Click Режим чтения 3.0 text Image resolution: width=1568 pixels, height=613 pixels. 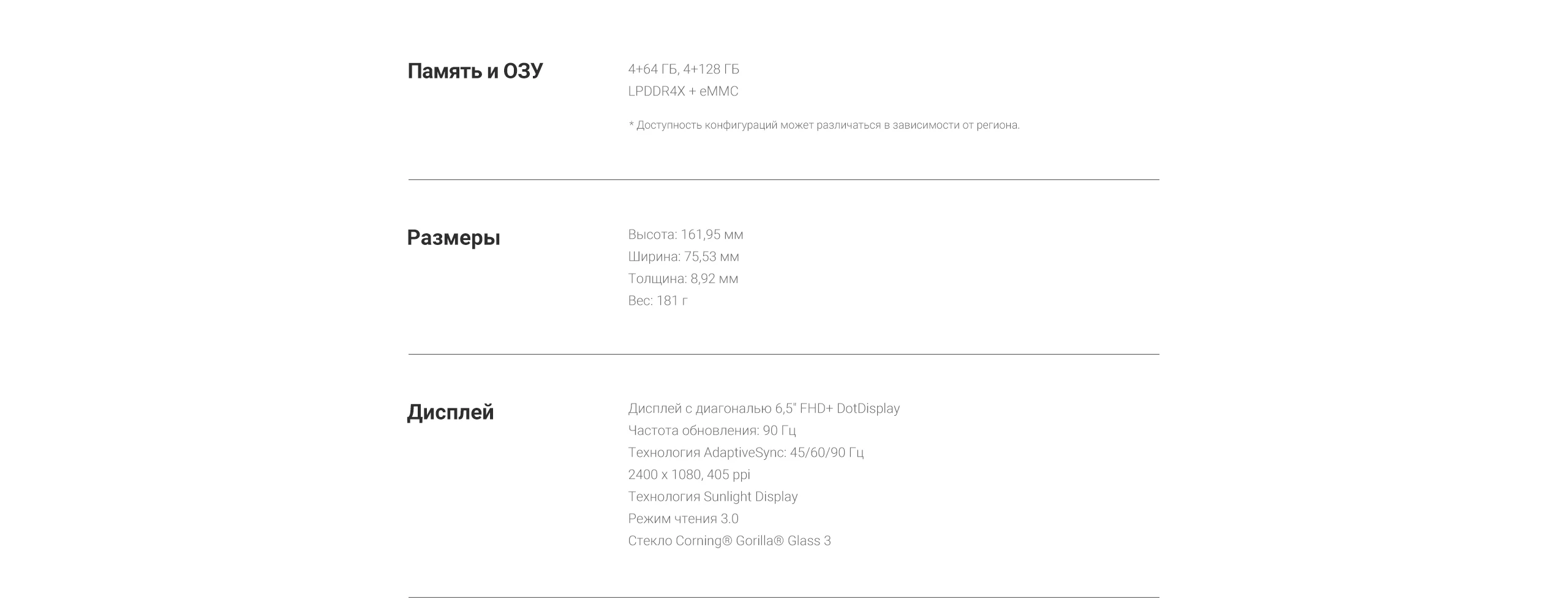[x=683, y=519]
